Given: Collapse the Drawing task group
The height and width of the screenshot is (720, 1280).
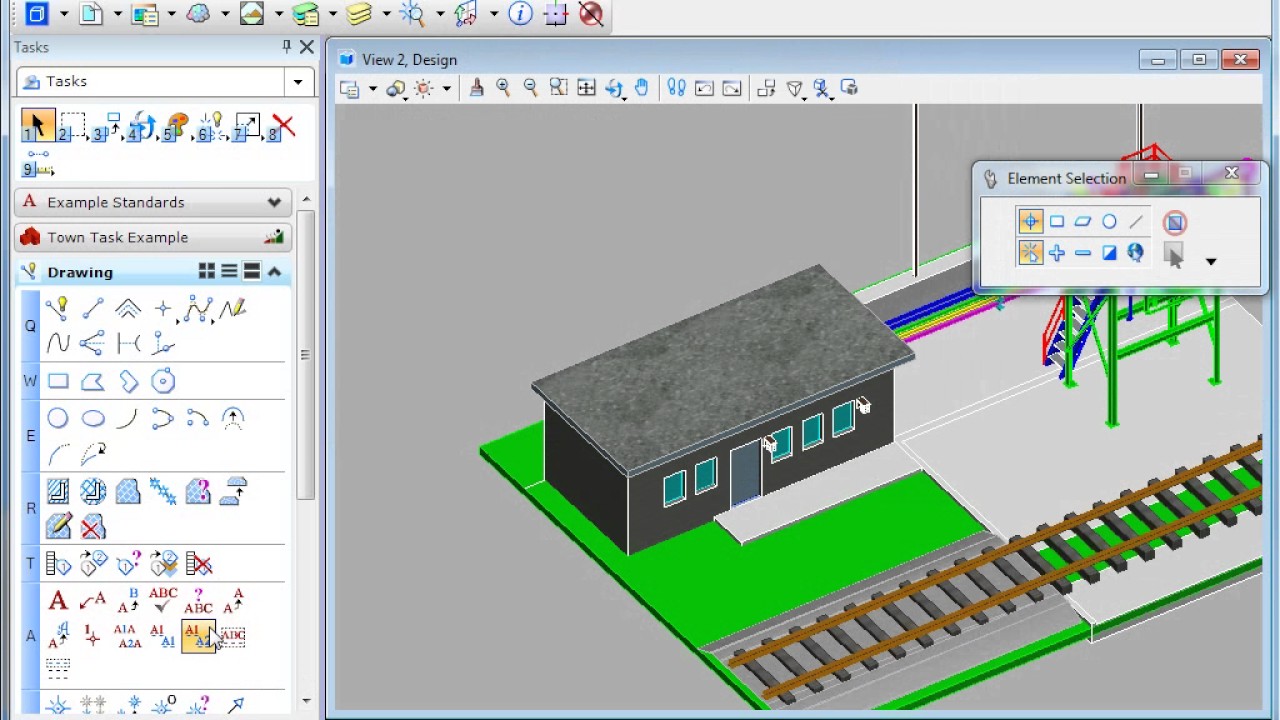Looking at the screenshot, I should click(x=274, y=272).
